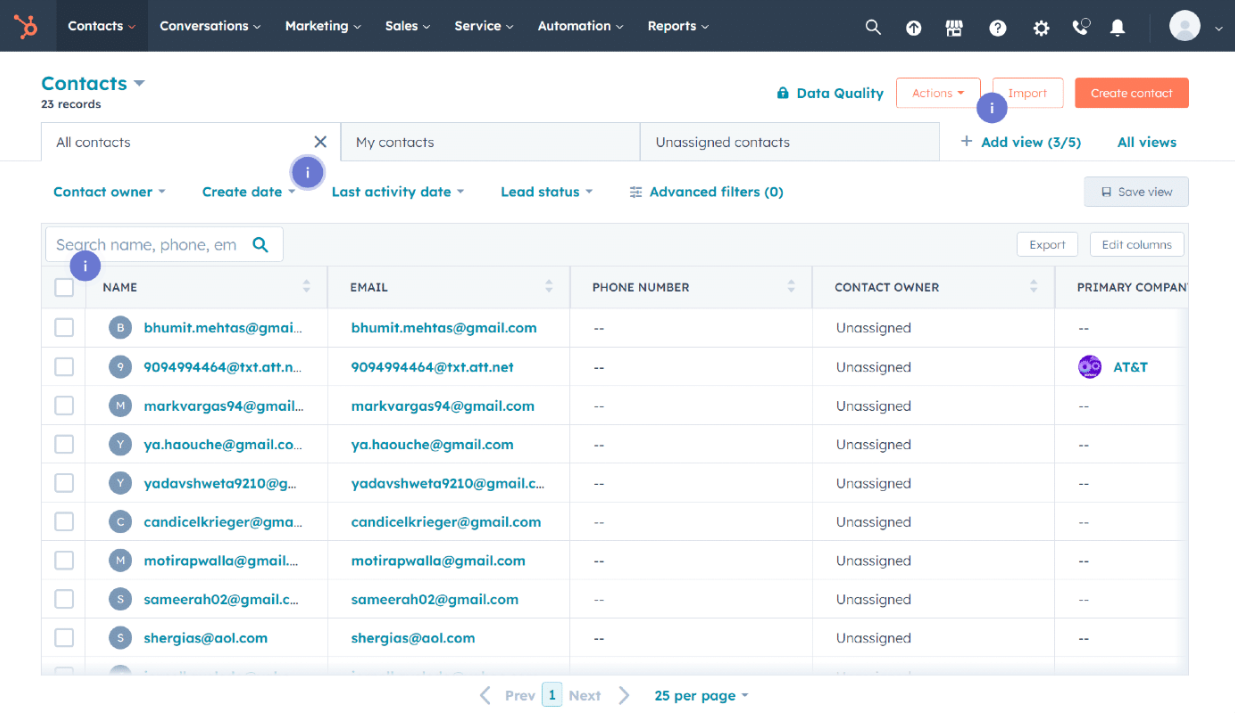Click the Advanced filters sliders icon
Screen dimensions: 1235x713
[x=636, y=192]
